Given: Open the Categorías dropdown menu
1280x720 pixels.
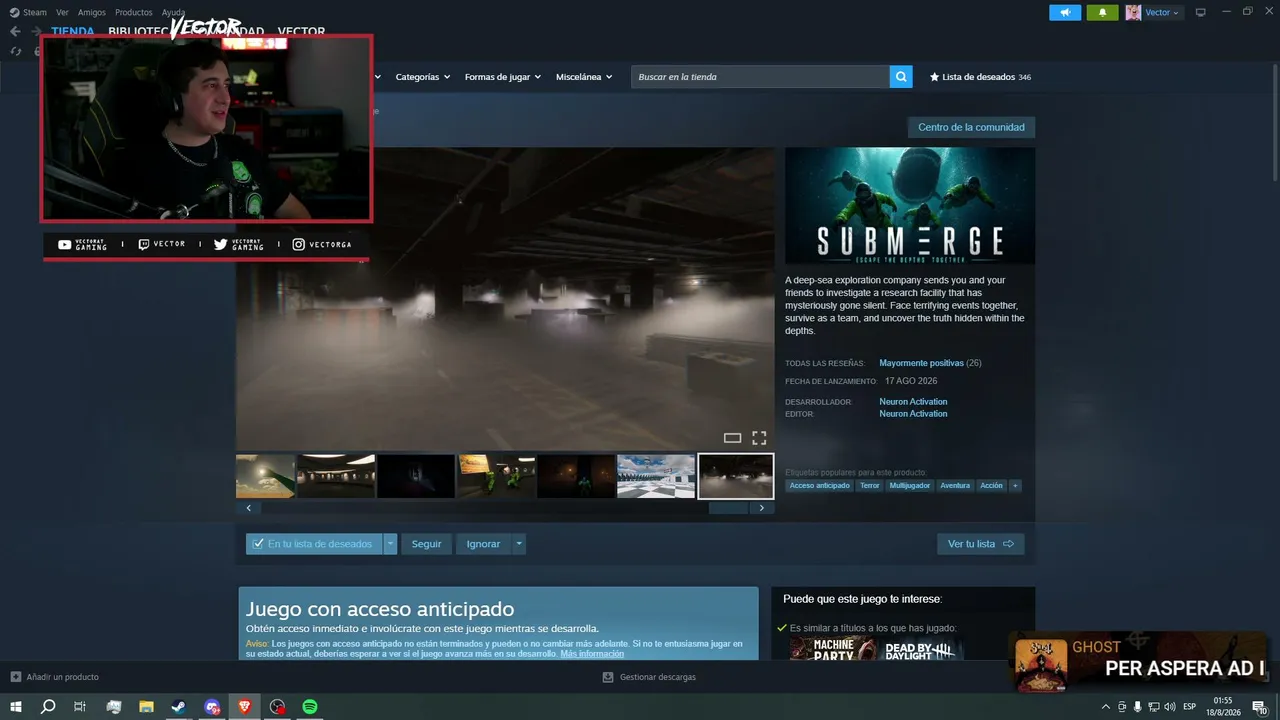Looking at the screenshot, I should (423, 77).
